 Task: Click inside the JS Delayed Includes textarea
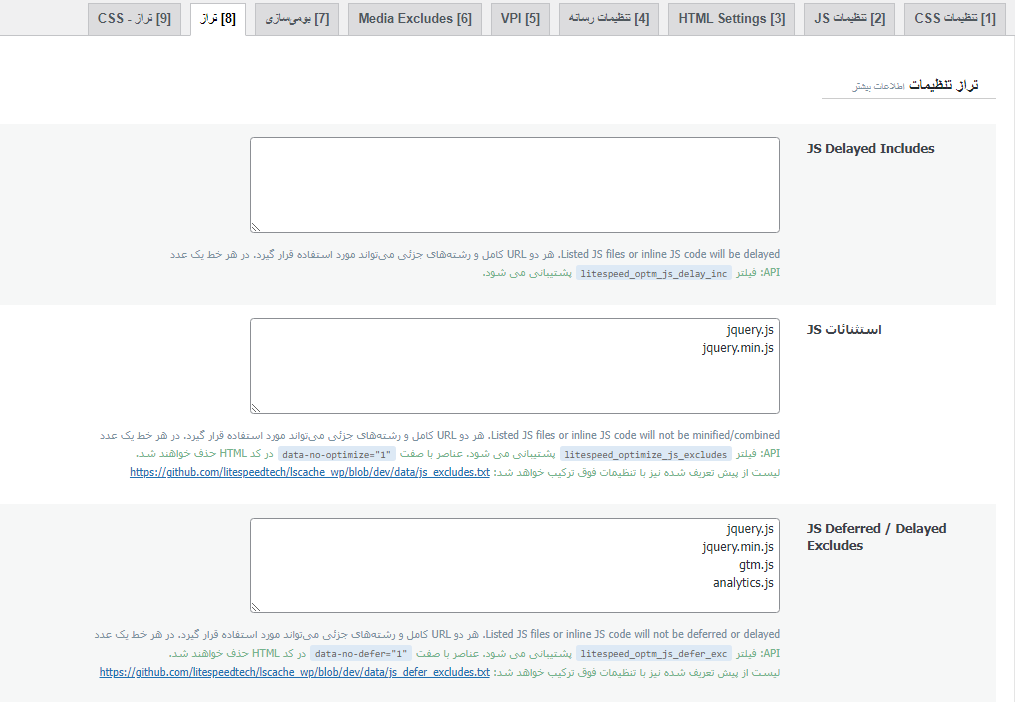click(x=514, y=185)
